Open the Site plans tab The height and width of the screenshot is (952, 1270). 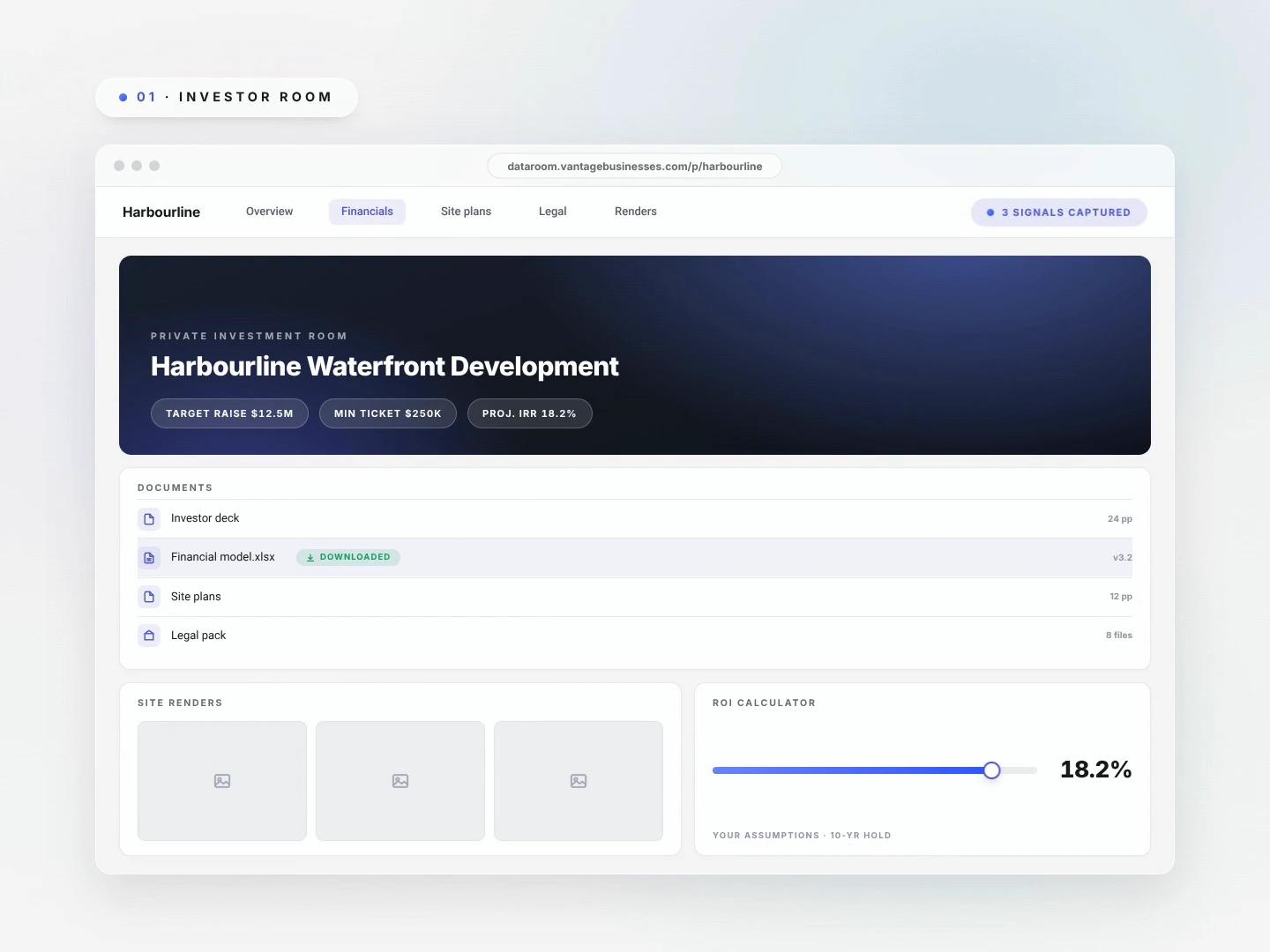point(466,212)
